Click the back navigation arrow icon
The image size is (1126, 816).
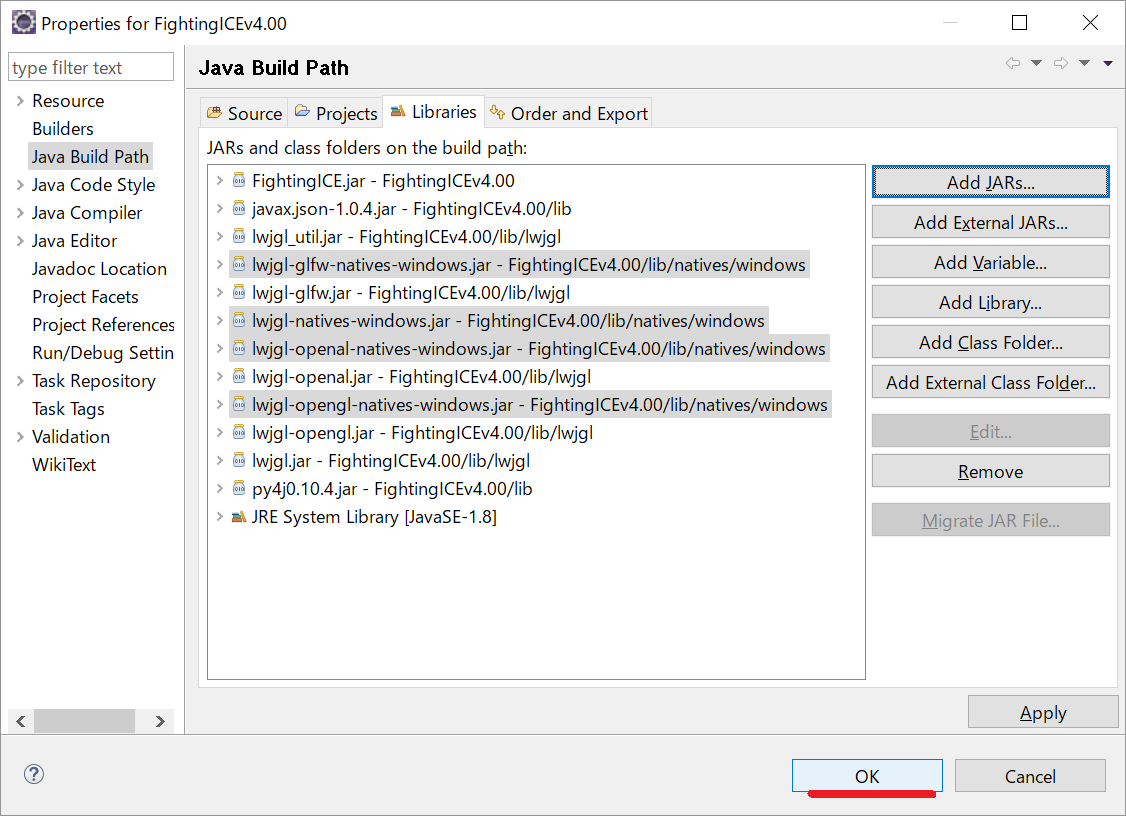[x=1013, y=63]
